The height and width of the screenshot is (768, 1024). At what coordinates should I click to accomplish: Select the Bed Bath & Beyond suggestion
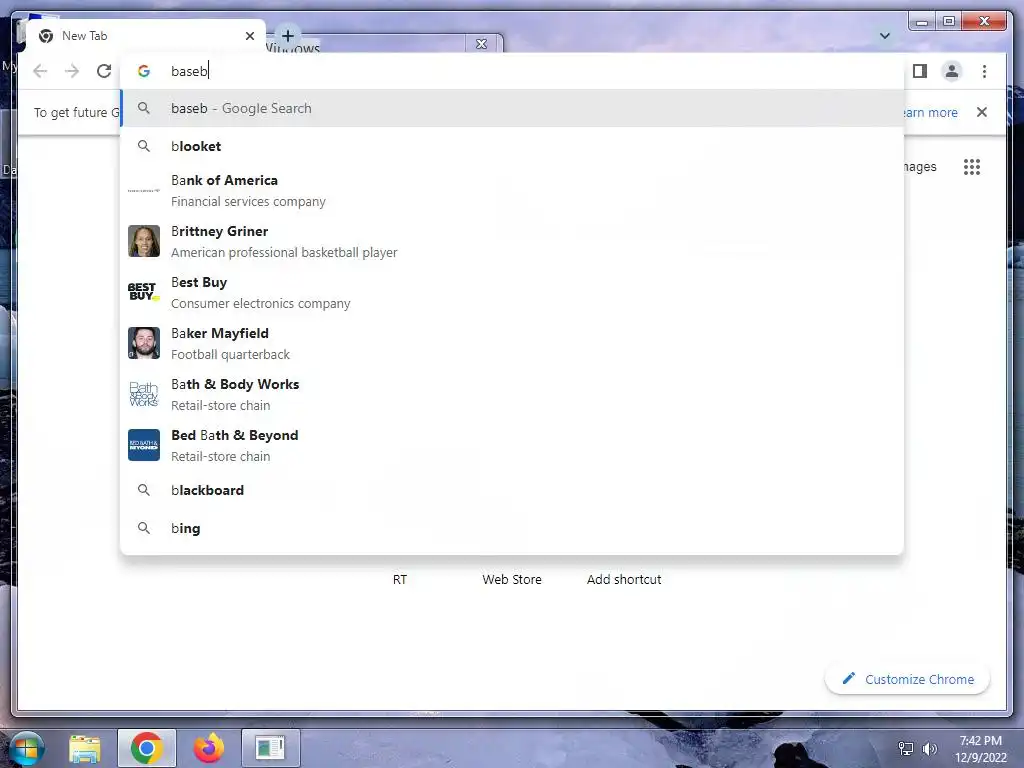tap(512, 445)
